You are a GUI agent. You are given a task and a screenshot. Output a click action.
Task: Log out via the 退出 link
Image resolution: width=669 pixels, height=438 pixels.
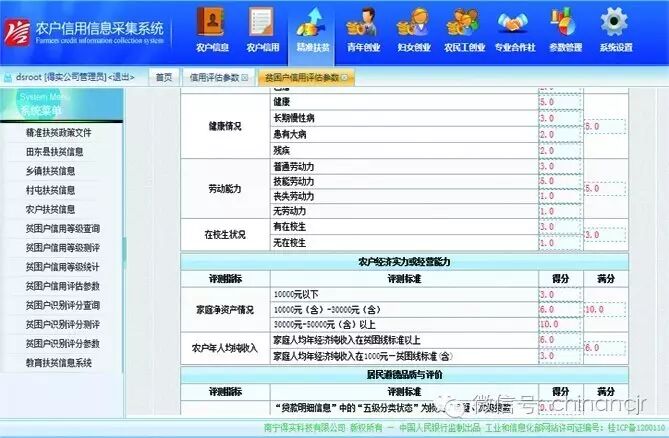[x=121, y=77]
